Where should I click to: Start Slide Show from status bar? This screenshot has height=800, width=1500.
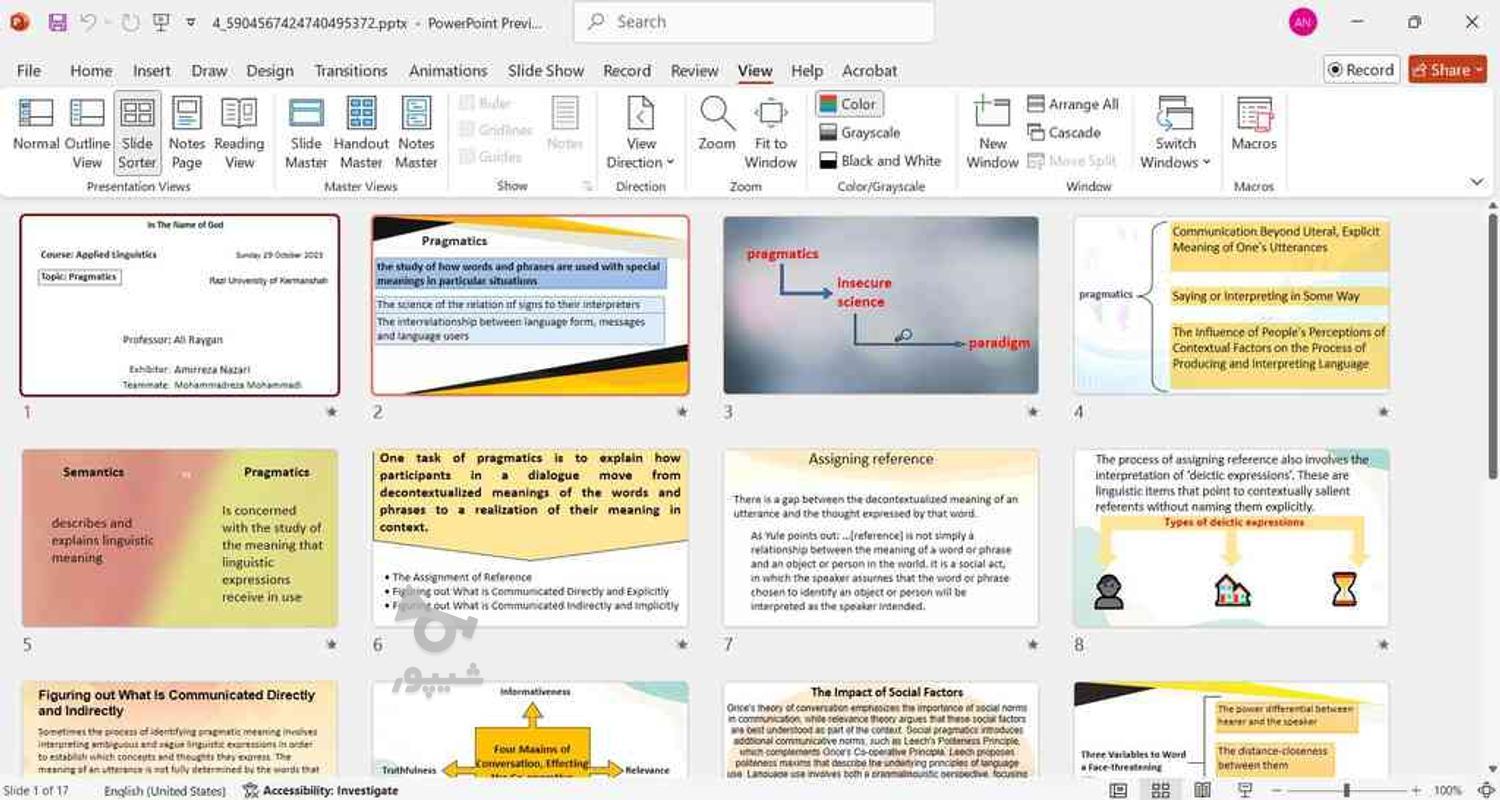pos(1245,790)
